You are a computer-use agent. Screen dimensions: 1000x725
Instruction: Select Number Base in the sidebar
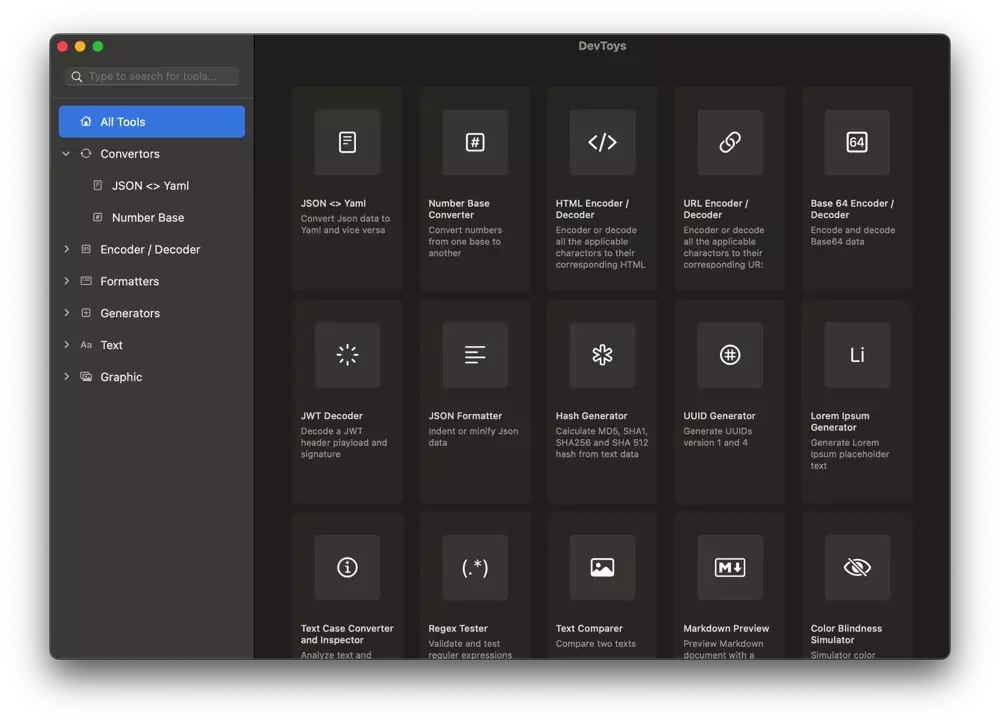[148, 217]
